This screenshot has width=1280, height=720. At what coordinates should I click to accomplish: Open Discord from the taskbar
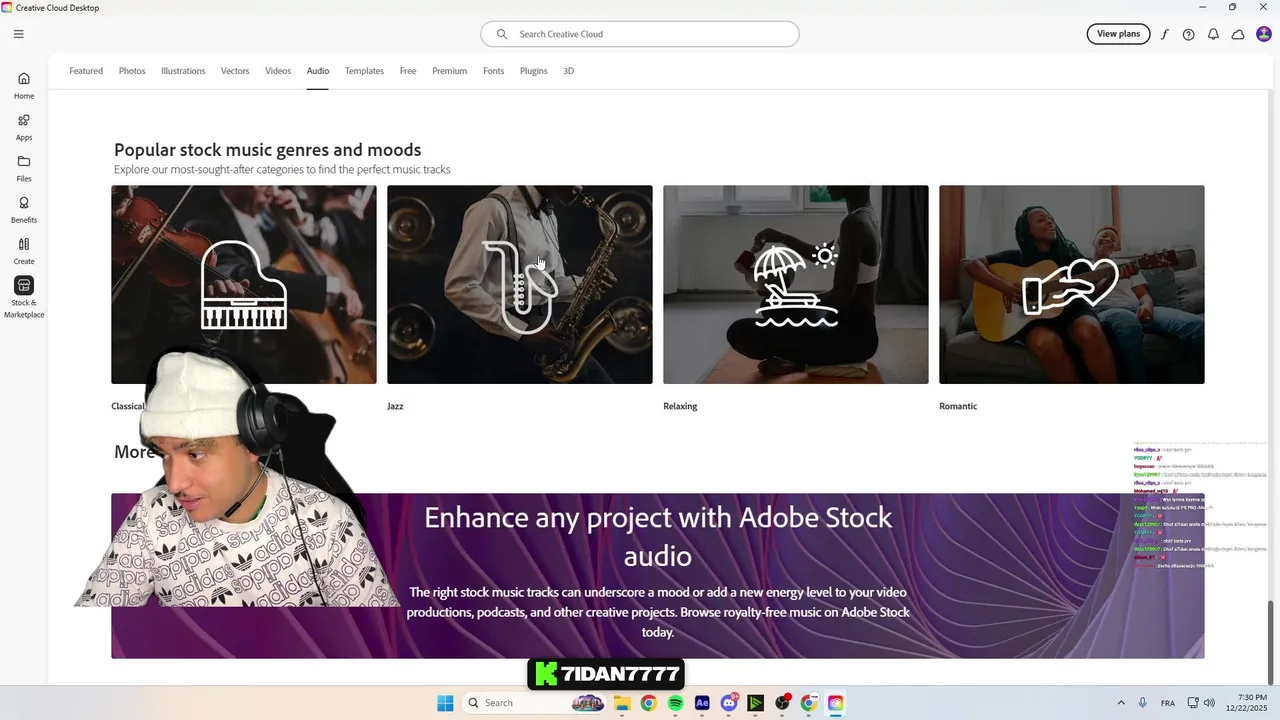tap(729, 703)
